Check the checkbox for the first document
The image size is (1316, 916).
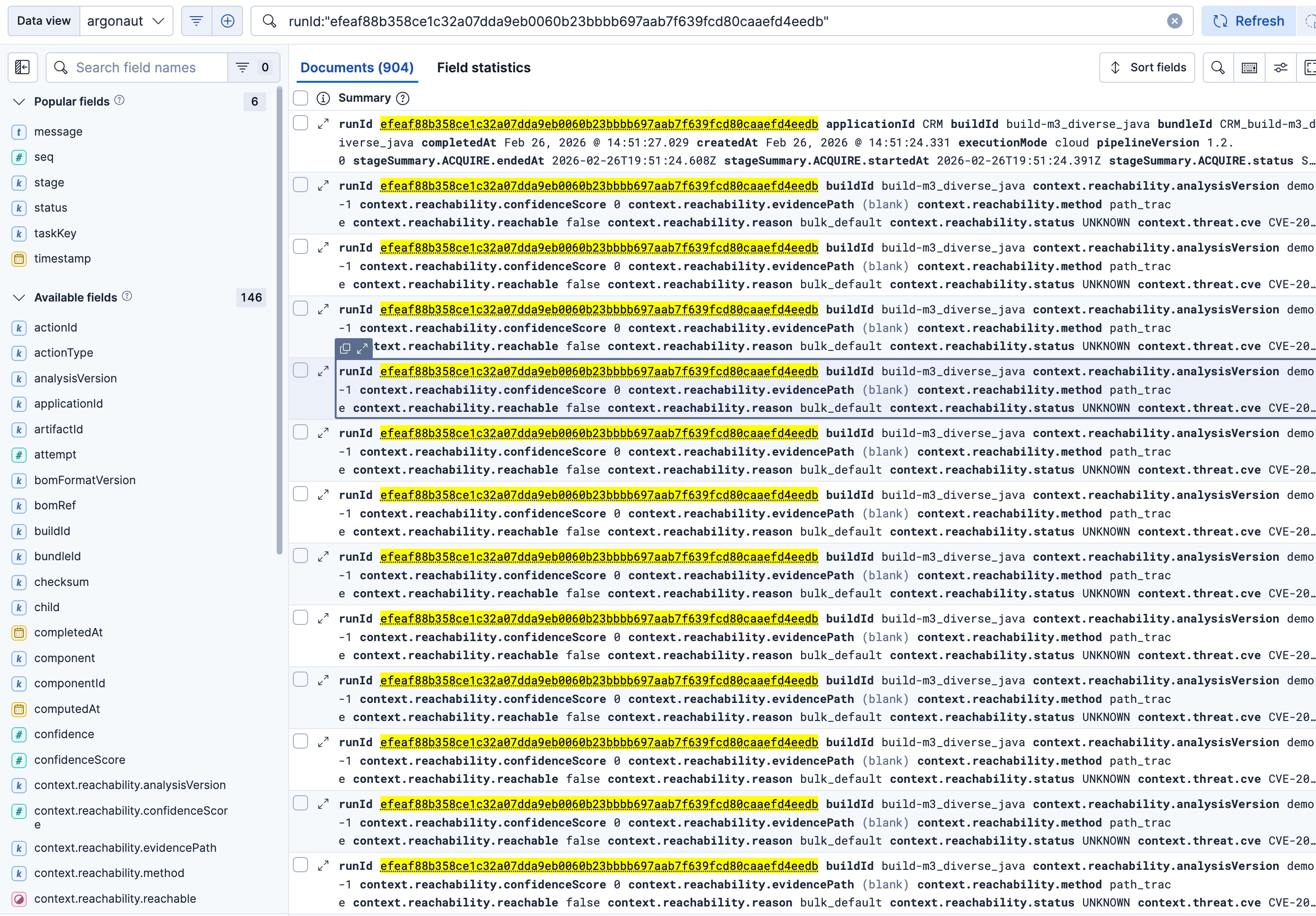(x=300, y=123)
